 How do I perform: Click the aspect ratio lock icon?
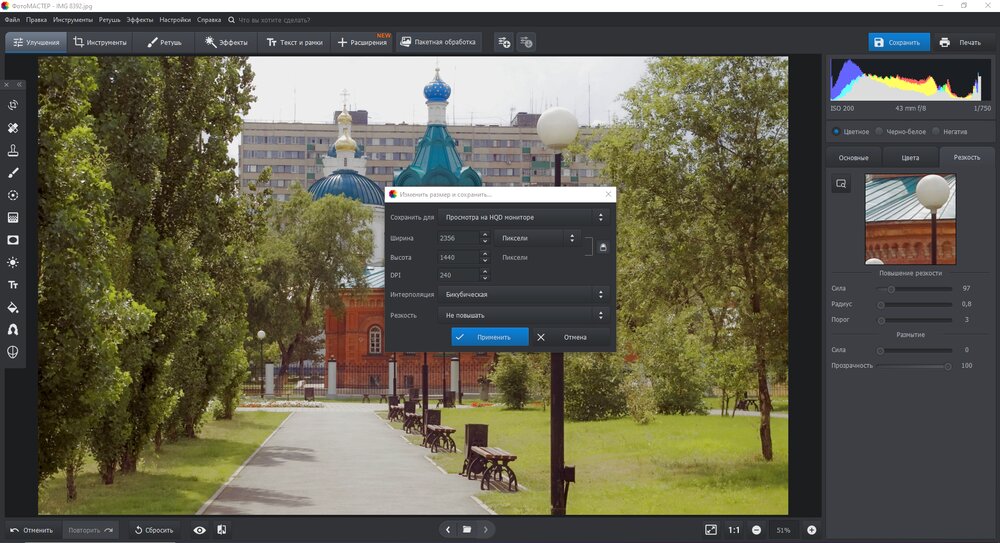603,247
